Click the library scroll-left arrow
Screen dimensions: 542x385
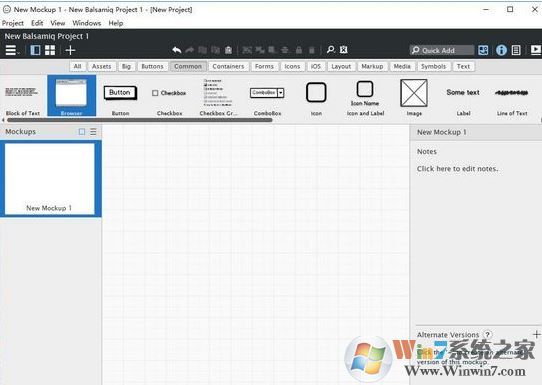(3, 120)
